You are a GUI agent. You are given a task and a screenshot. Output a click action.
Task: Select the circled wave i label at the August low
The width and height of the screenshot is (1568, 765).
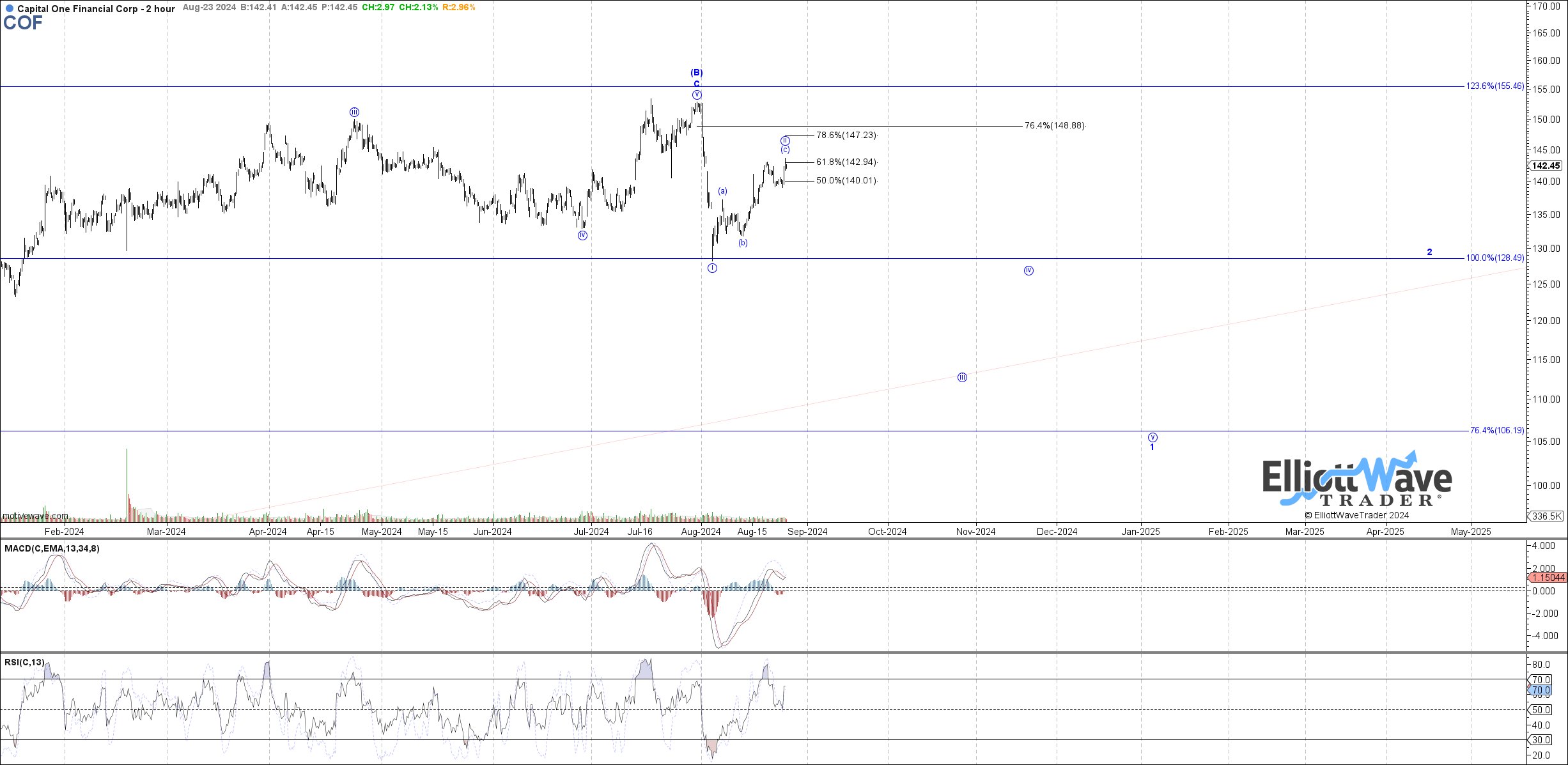(x=712, y=268)
